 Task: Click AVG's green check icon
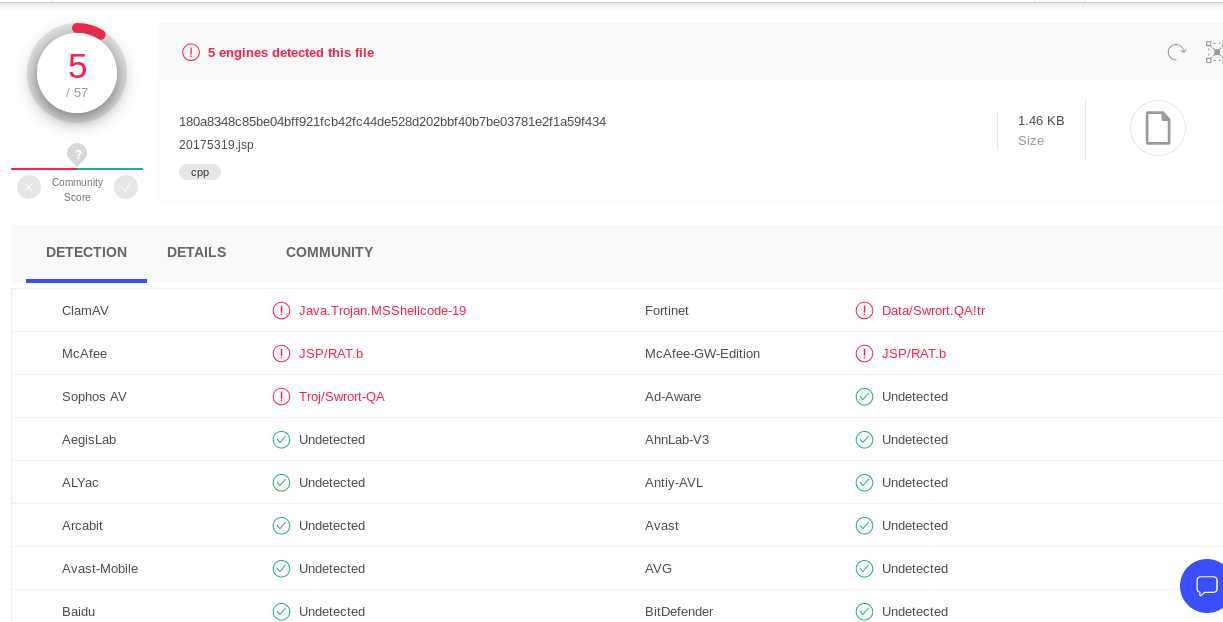[864, 569]
